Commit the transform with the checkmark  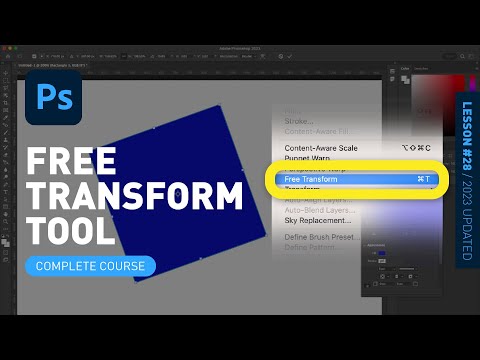coord(289,56)
